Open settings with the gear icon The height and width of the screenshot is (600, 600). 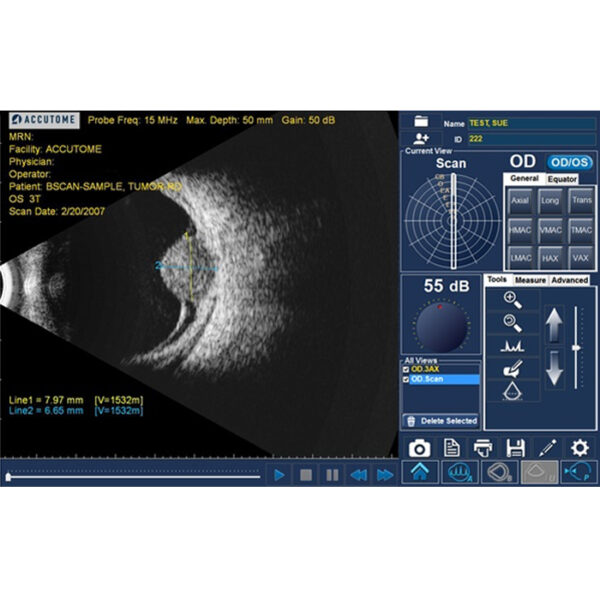579,447
